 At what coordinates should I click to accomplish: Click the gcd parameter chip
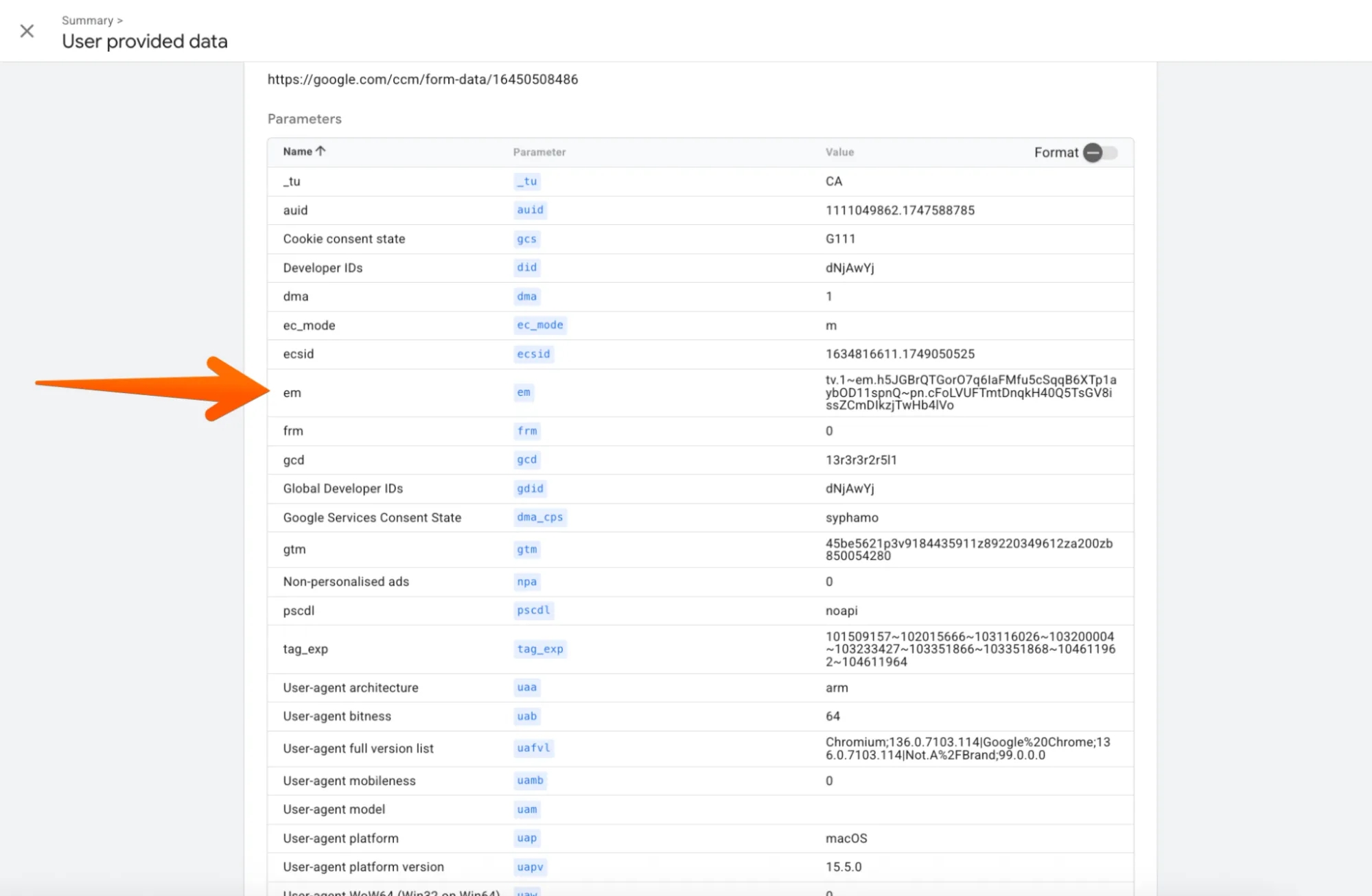(526, 460)
